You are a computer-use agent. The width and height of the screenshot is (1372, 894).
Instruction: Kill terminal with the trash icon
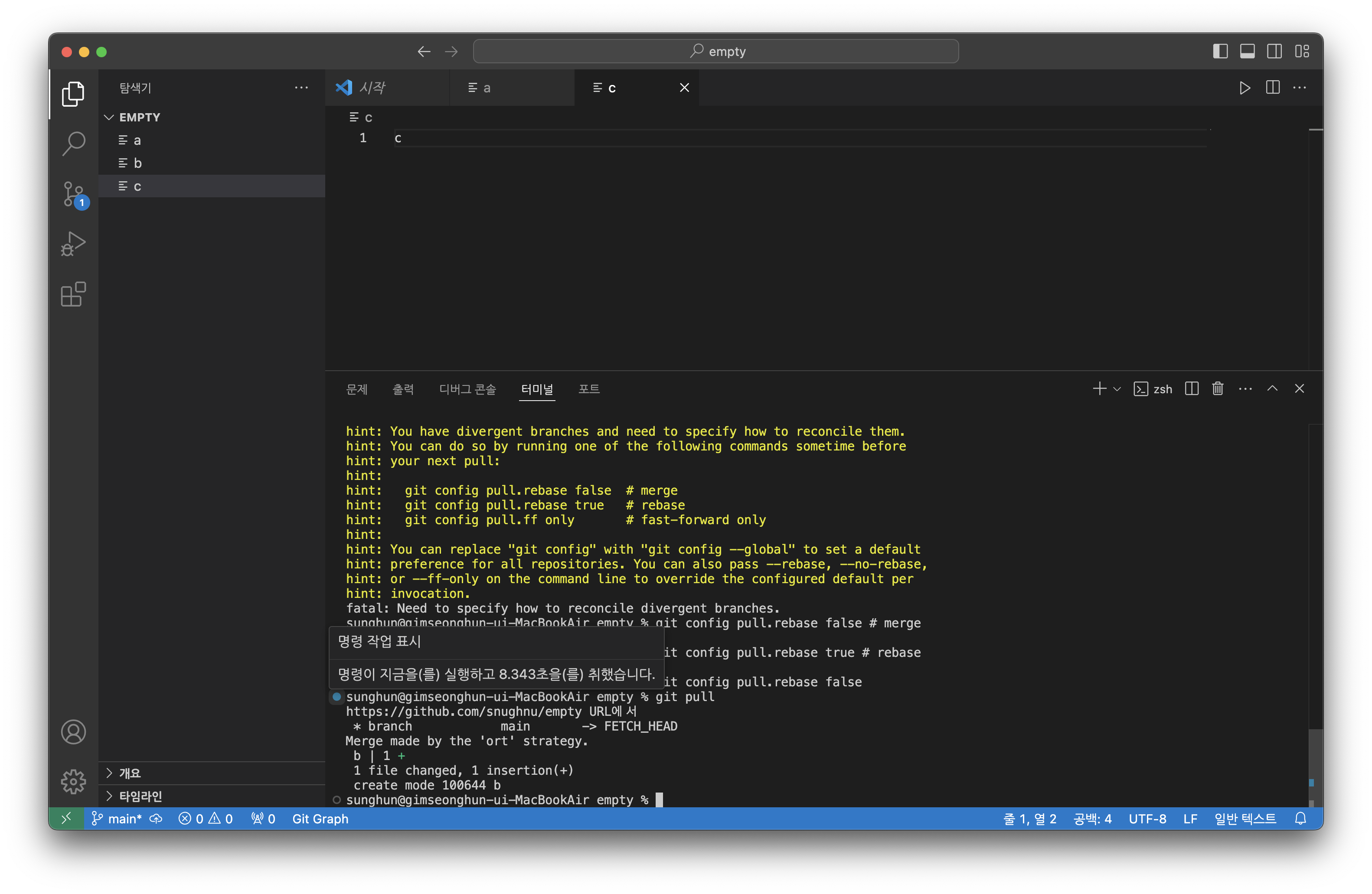(x=1218, y=389)
